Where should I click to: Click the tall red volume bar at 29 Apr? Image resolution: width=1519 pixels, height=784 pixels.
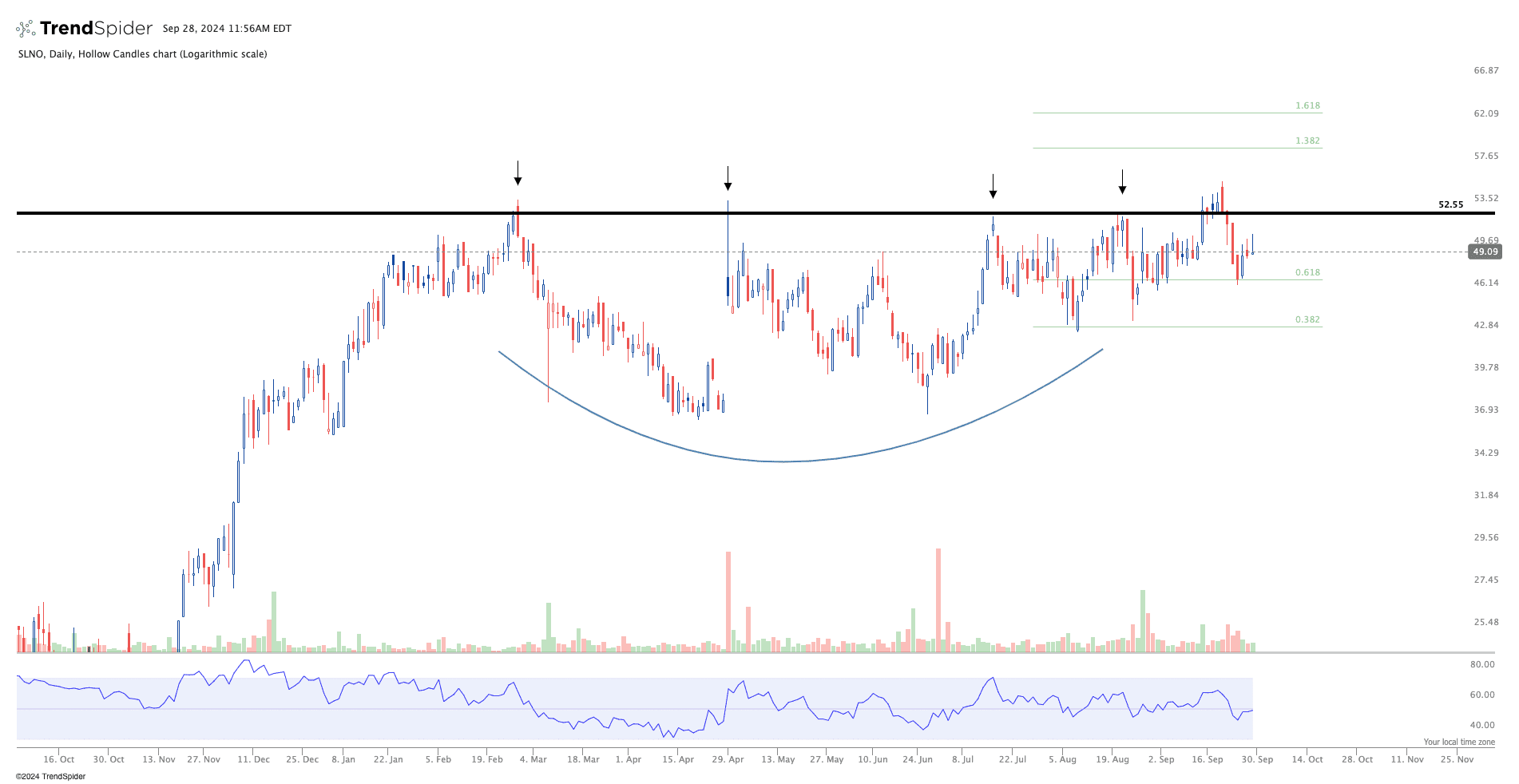pyautogui.click(x=728, y=600)
